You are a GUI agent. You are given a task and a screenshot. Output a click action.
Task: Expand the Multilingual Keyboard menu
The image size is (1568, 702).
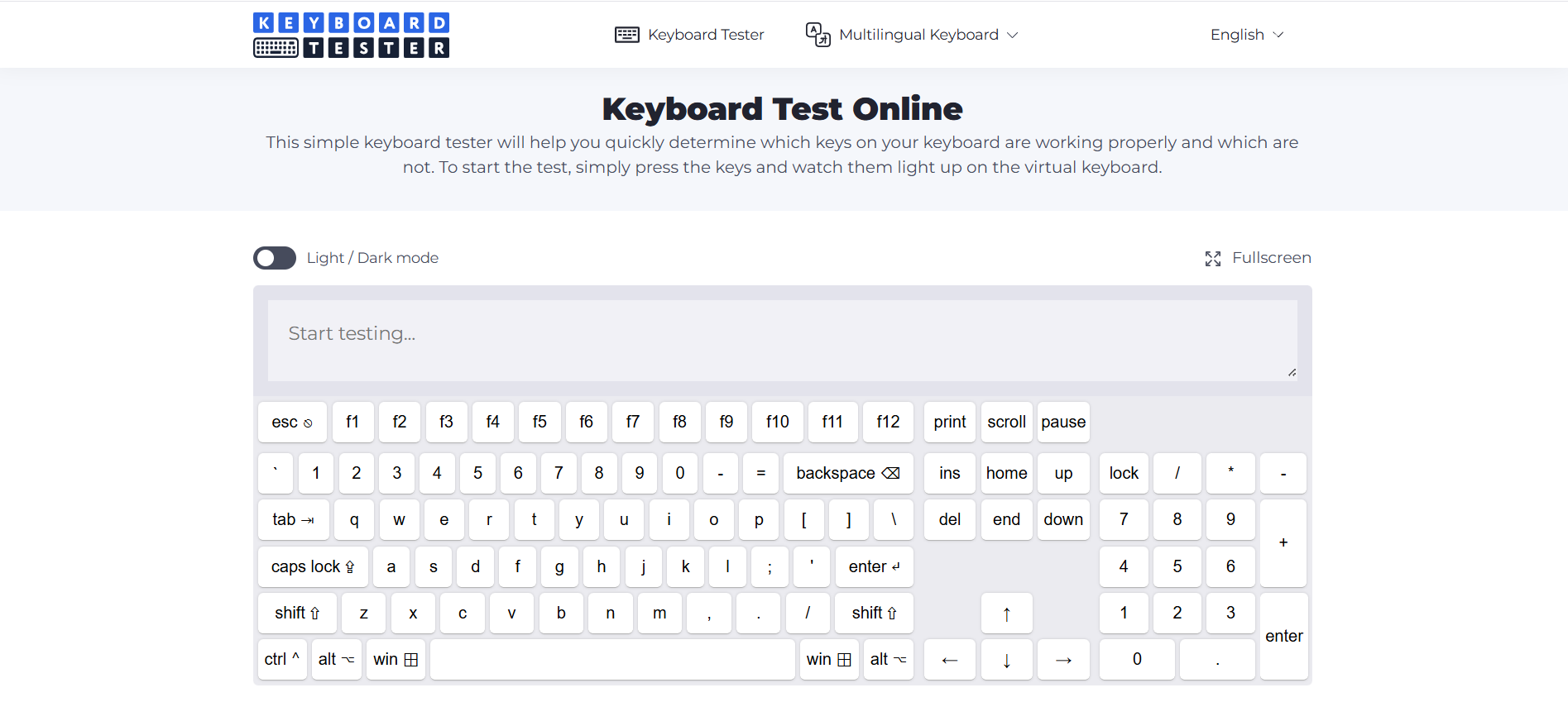912,35
